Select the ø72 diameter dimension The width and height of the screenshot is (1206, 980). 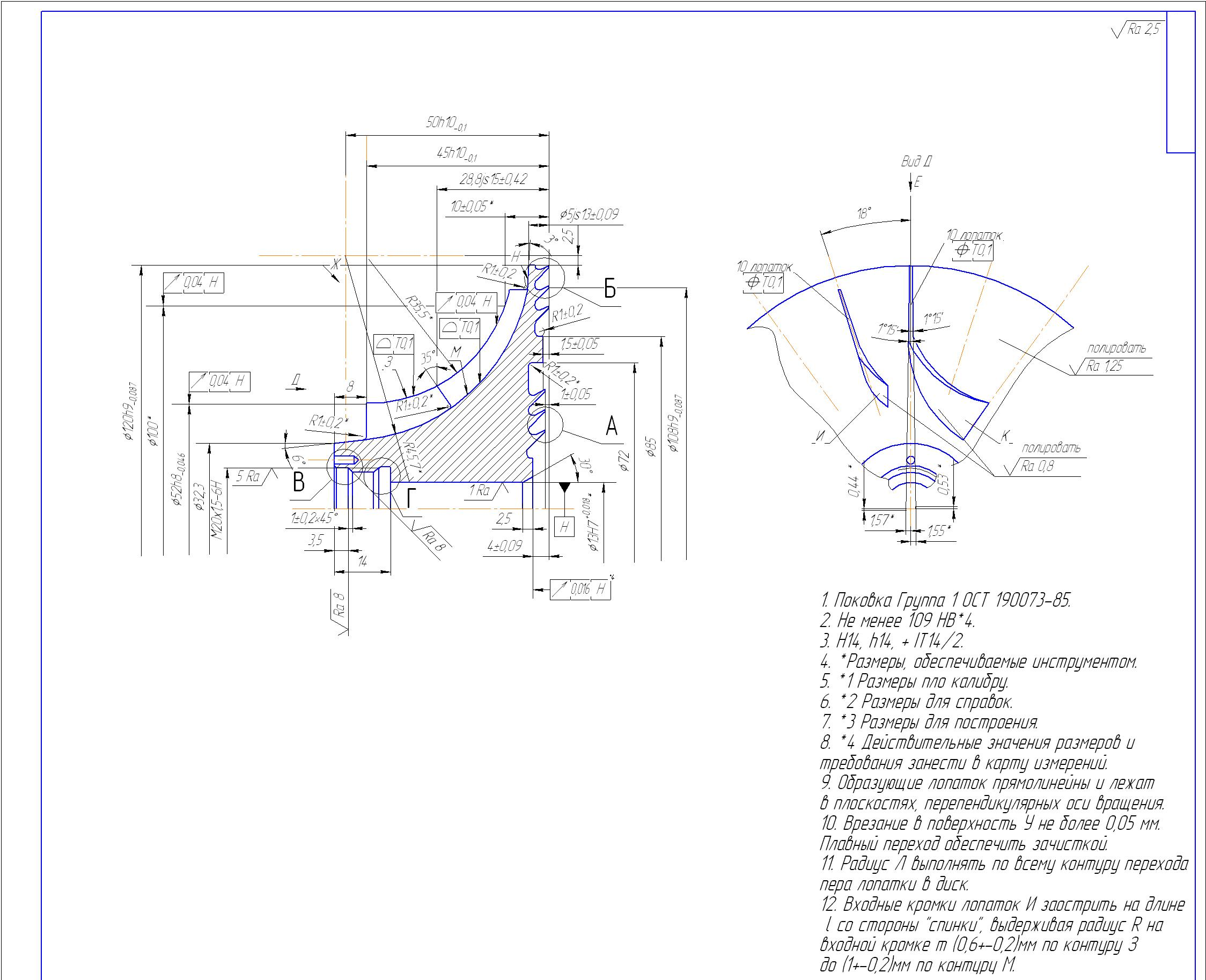pyautogui.click(x=624, y=461)
